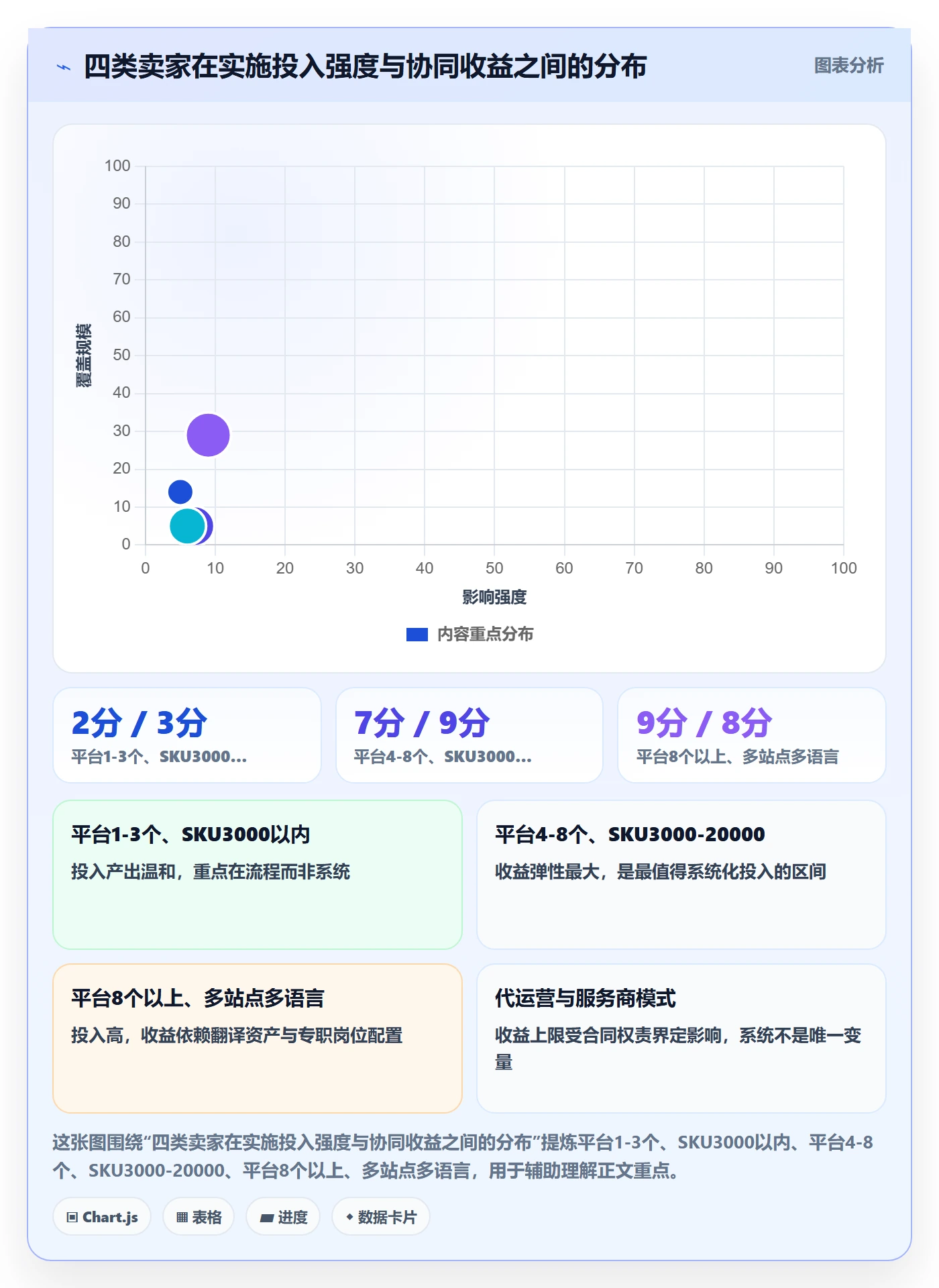This screenshot has height=1288, width=939.
Task: Select the 平台4-8个、SKU3000-20000 card
Action: click(681, 875)
